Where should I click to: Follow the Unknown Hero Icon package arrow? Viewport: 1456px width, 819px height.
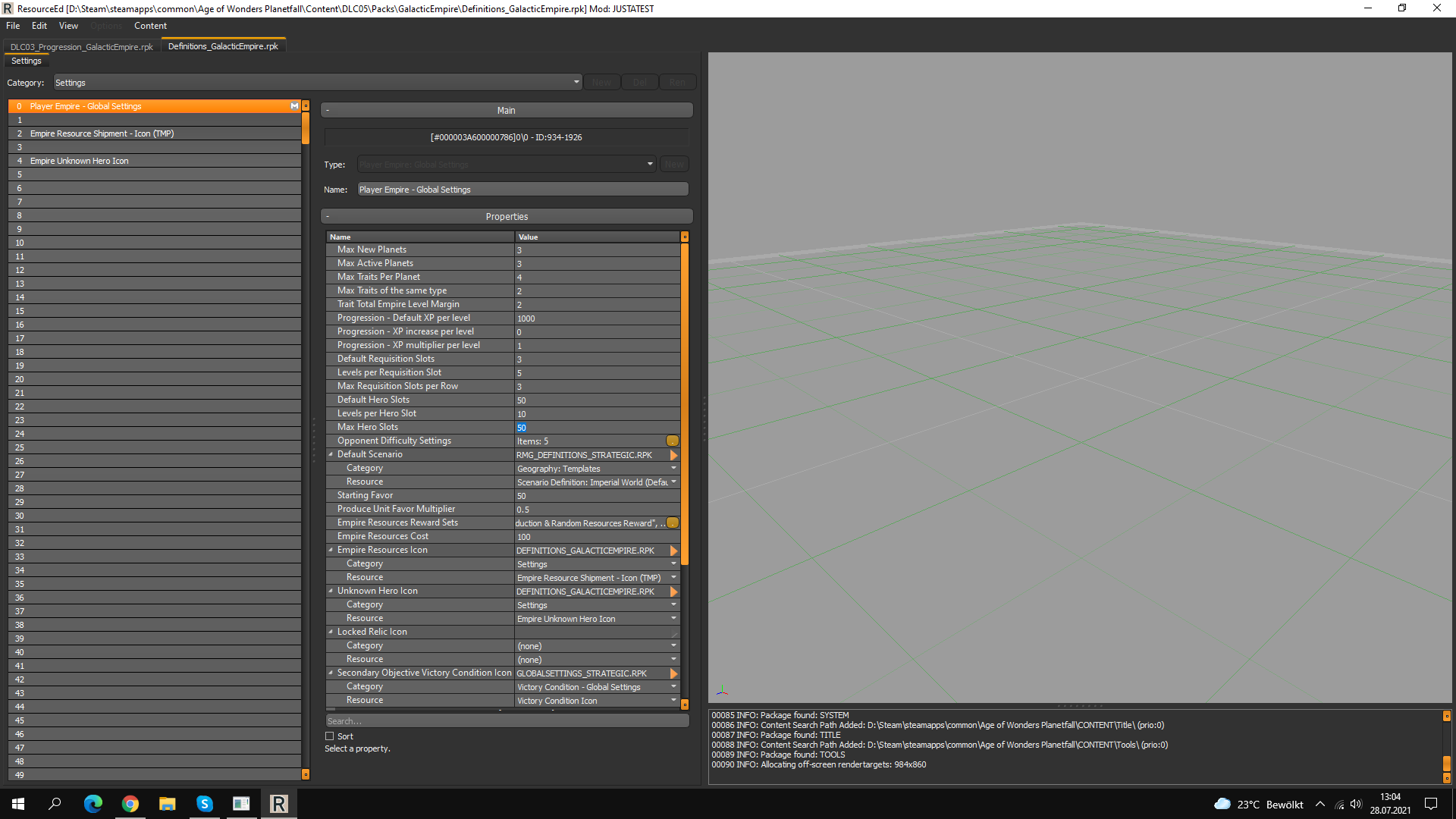(x=673, y=591)
